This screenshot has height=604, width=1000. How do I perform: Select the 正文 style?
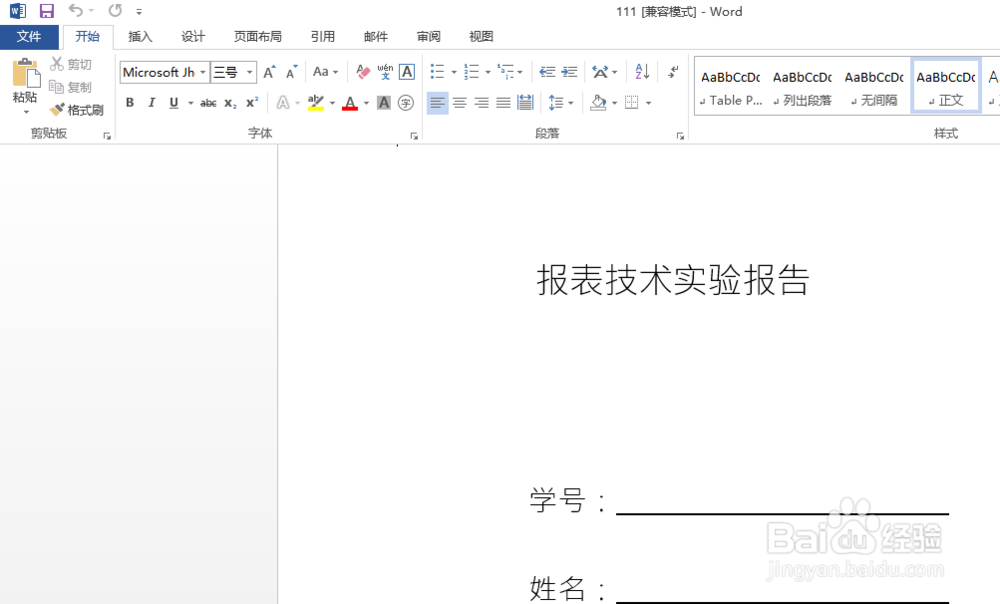point(944,87)
